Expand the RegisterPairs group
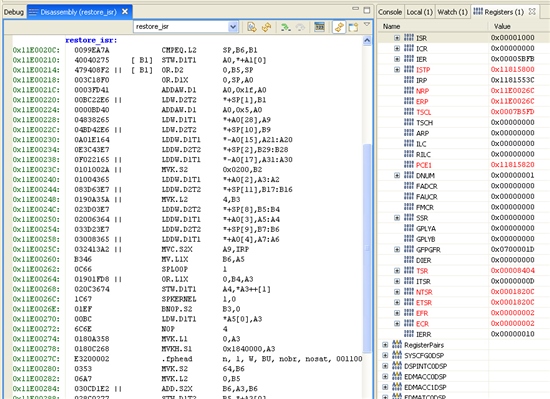Viewport: 550px width, 399px height. click(385, 345)
